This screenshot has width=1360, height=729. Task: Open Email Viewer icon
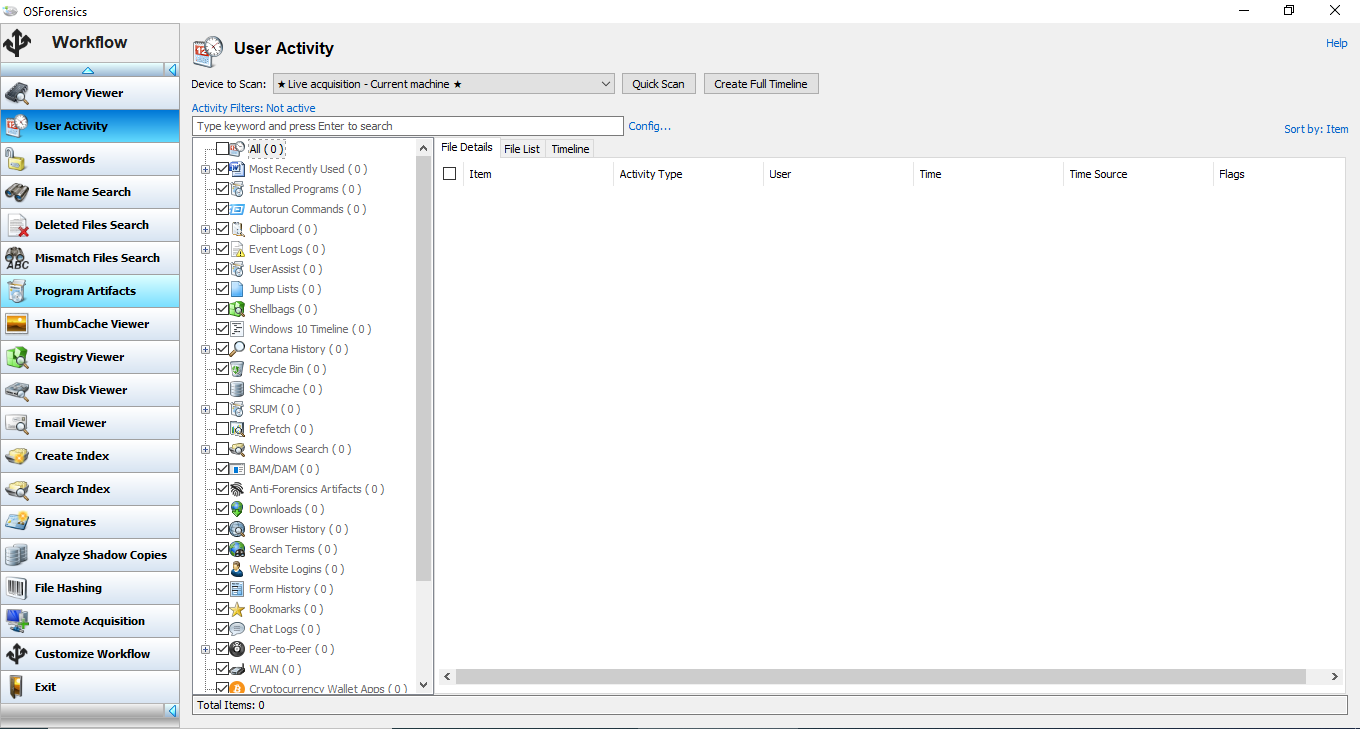17,423
